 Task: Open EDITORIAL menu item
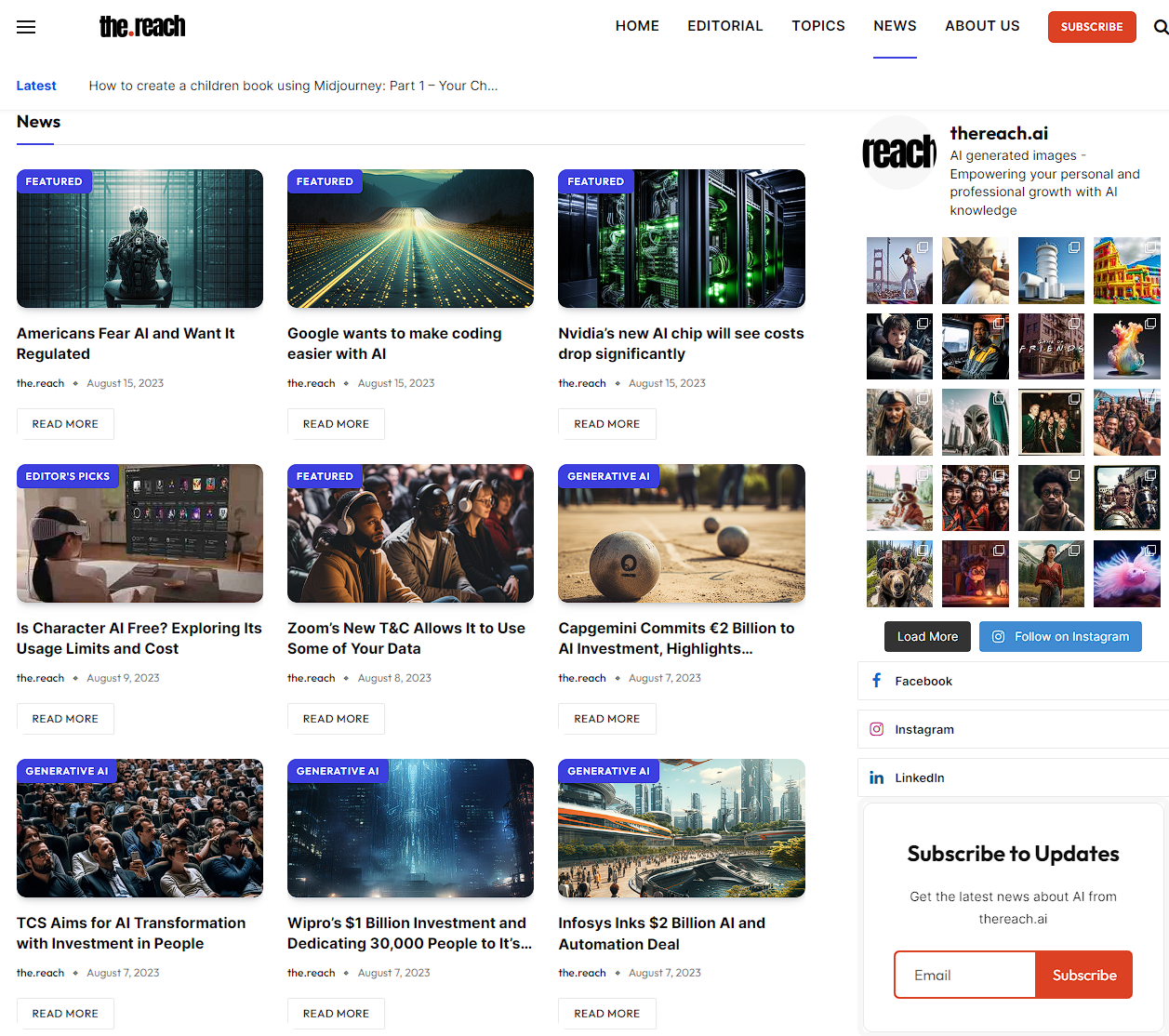[725, 26]
